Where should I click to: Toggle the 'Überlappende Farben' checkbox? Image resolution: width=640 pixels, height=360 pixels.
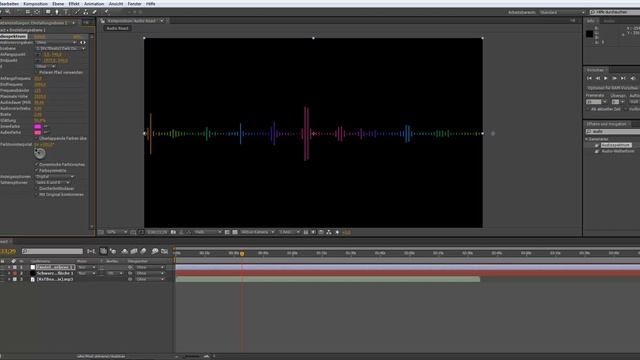pos(36,139)
